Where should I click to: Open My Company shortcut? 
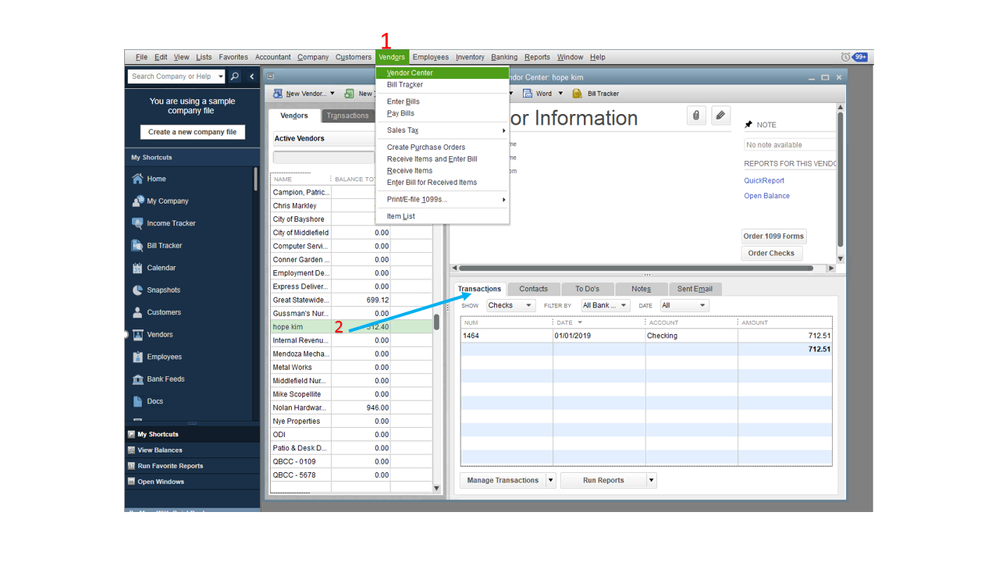pyautogui.click(x=167, y=201)
